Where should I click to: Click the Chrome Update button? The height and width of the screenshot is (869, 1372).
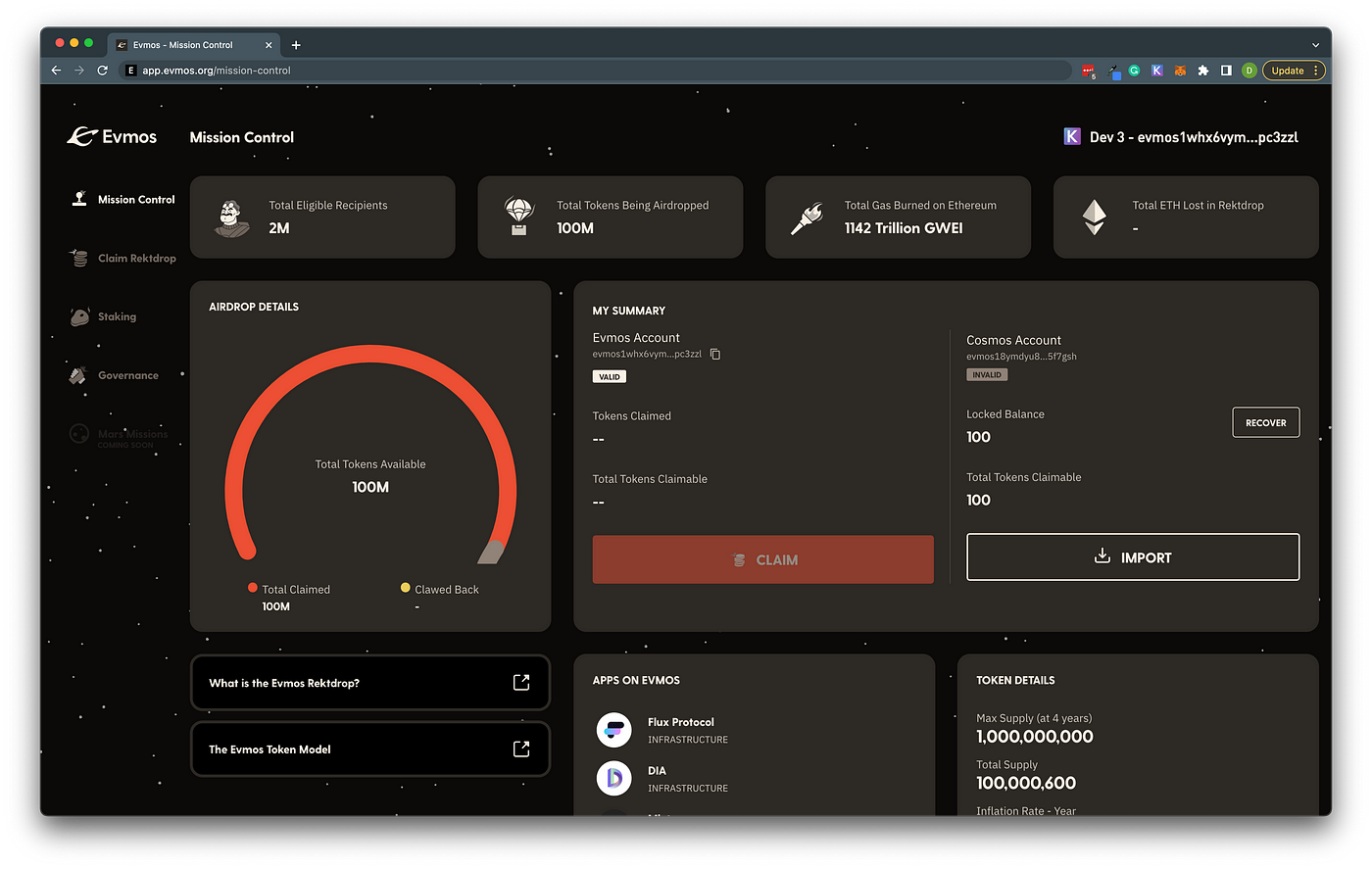[1294, 71]
